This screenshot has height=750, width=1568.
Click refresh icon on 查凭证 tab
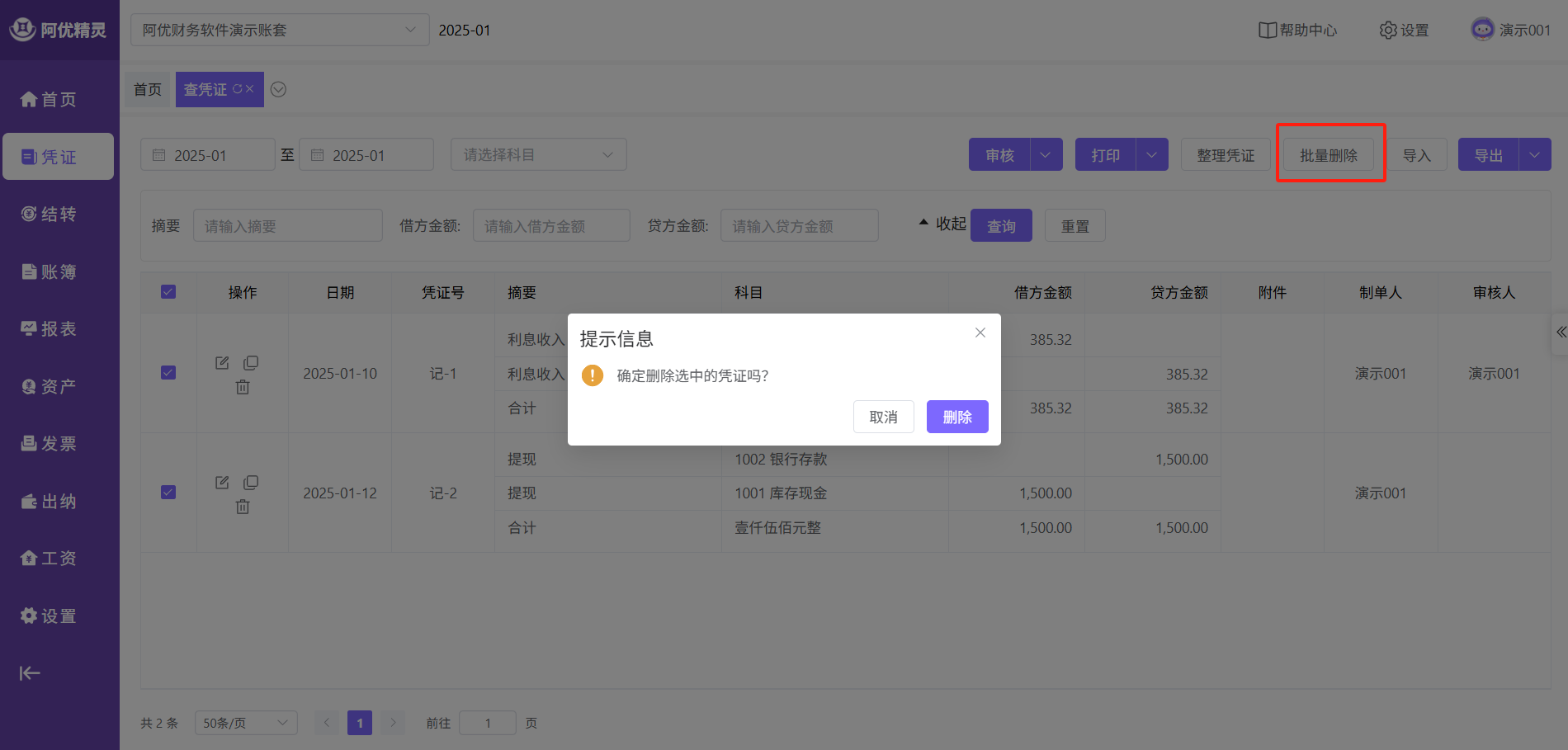[x=237, y=89]
